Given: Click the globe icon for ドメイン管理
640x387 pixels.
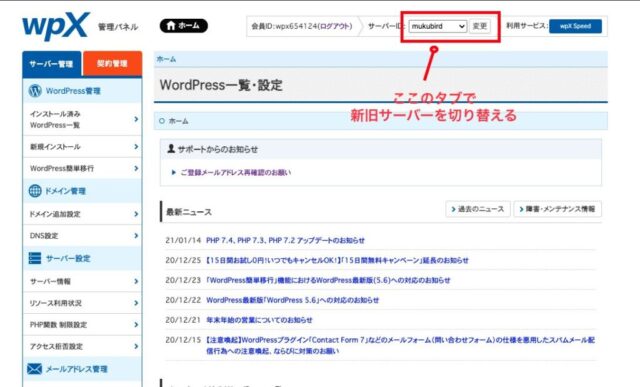Looking at the screenshot, I should (x=35, y=191).
